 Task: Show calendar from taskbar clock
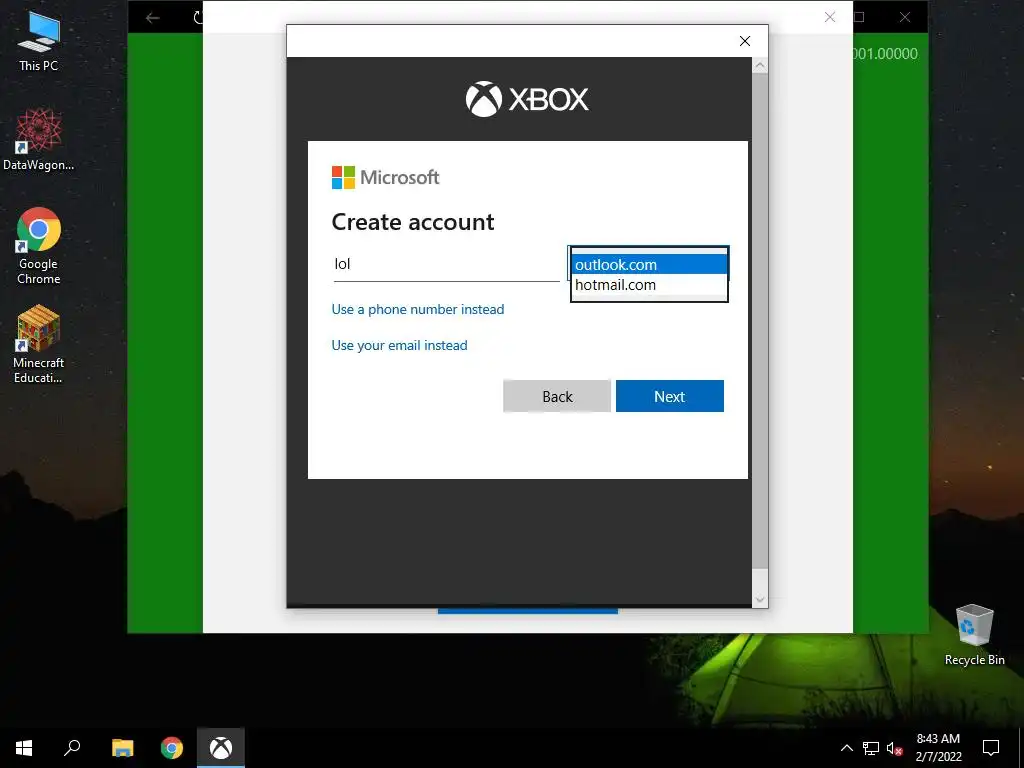[x=938, y=748]
